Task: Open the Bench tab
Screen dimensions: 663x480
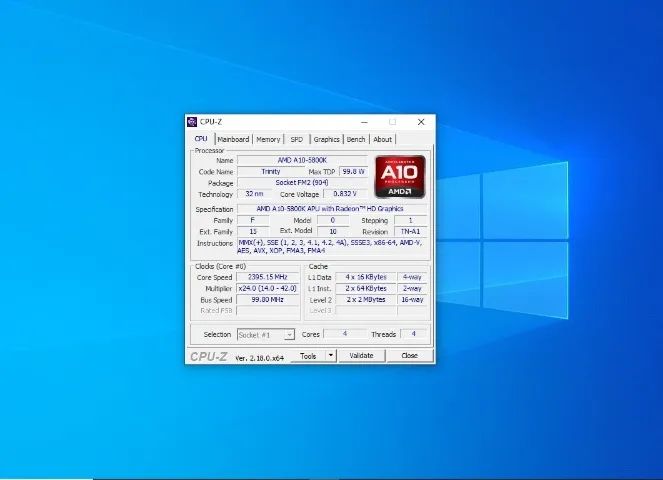Action: click(356, 139)
